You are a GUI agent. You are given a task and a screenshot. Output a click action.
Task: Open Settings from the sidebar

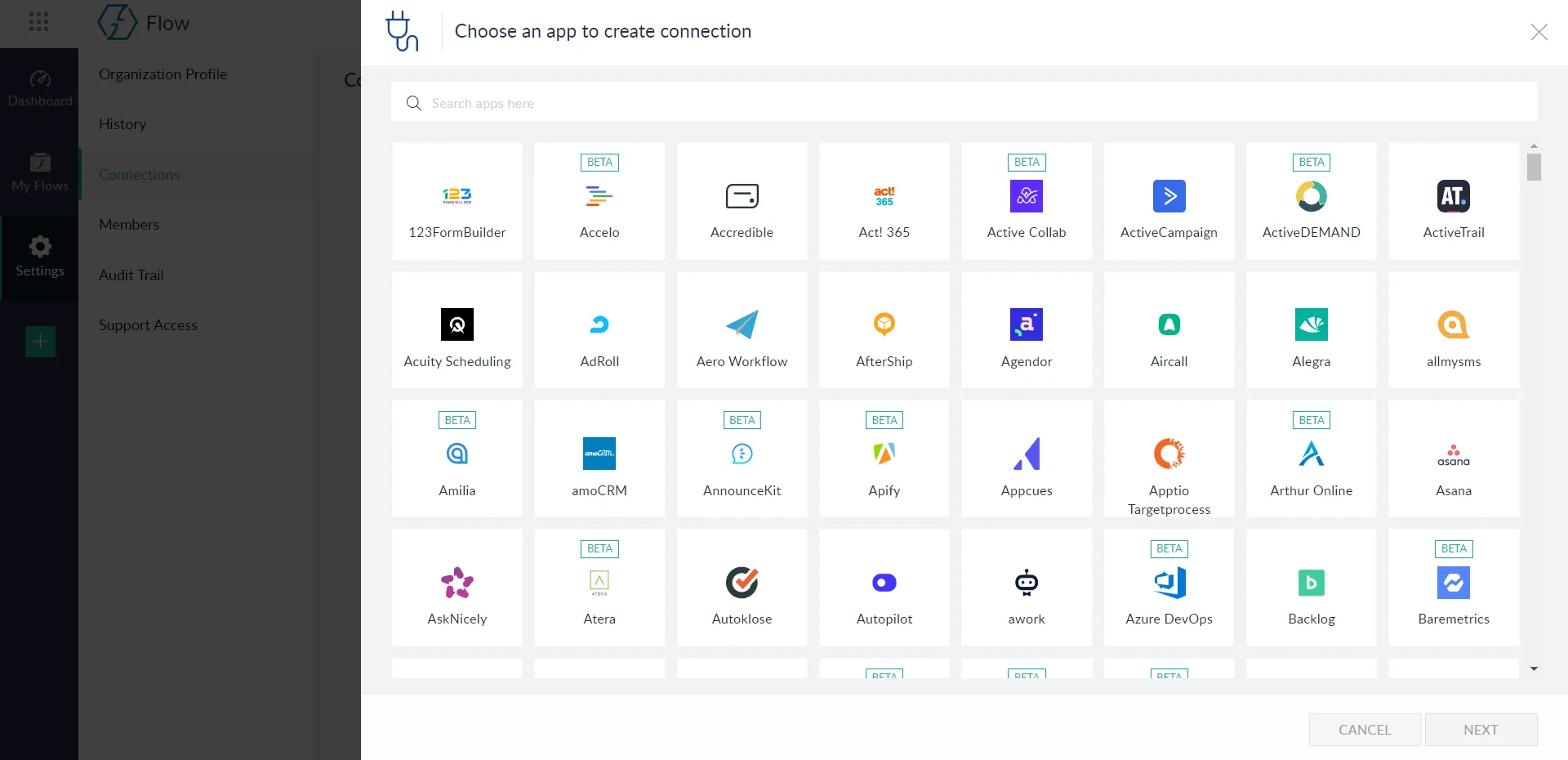point(39,257)
